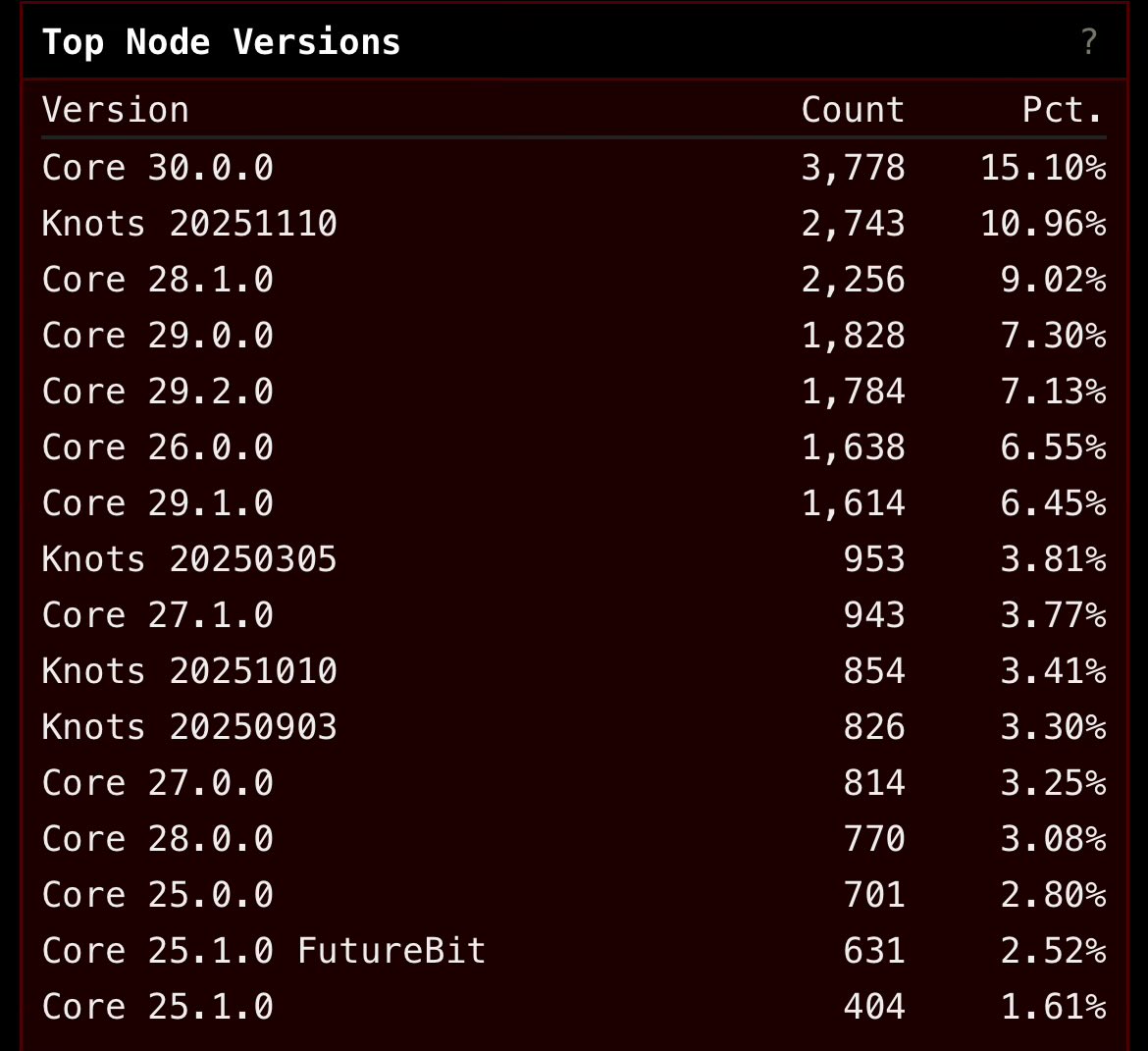Click the count value 770
The width and height of the screenshot is (1148, 1051).
click(x=874, y=839)
